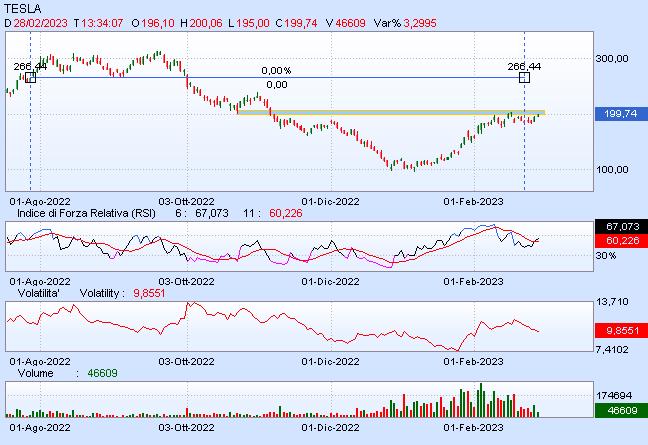Click the green 46609 volume tag
Screen dimensions: 648x445
click(x=621, y=410)
